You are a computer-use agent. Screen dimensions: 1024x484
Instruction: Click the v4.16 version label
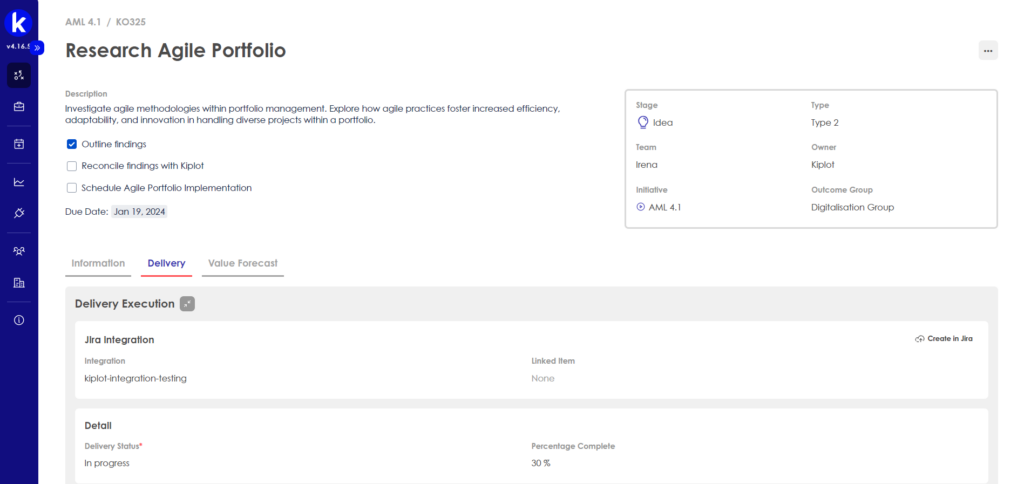18,47
